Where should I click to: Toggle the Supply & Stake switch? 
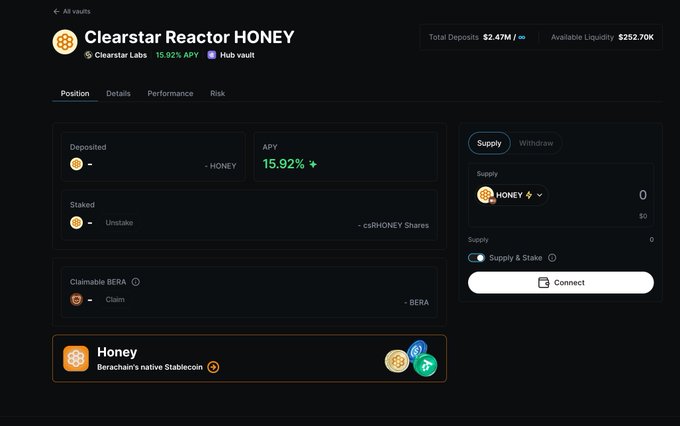click(476, 258)
